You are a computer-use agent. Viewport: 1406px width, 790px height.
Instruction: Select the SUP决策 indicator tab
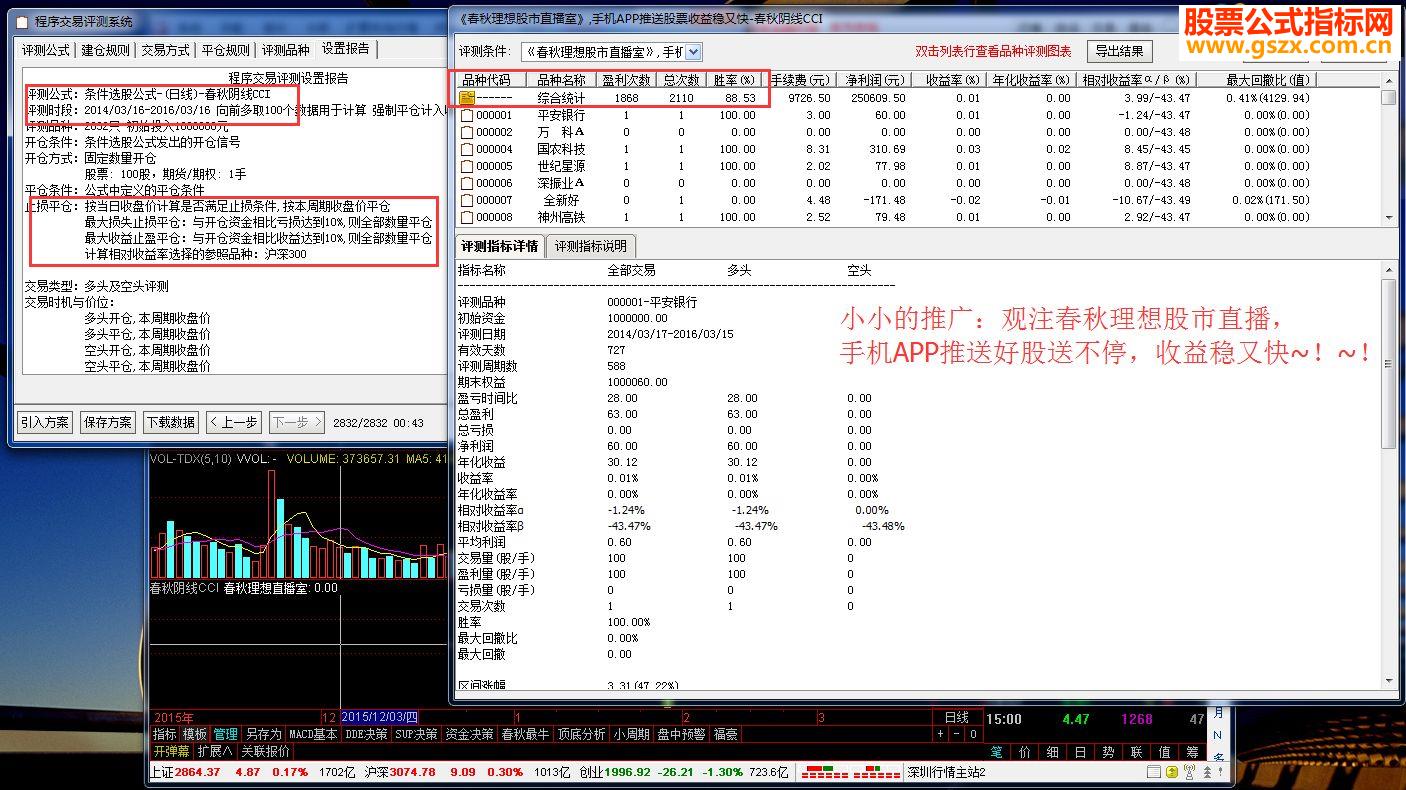[416, 734]
